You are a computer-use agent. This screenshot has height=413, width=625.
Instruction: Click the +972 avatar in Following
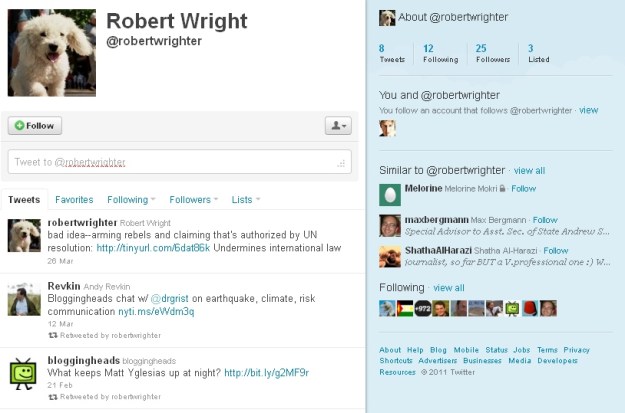coord(423,308)
